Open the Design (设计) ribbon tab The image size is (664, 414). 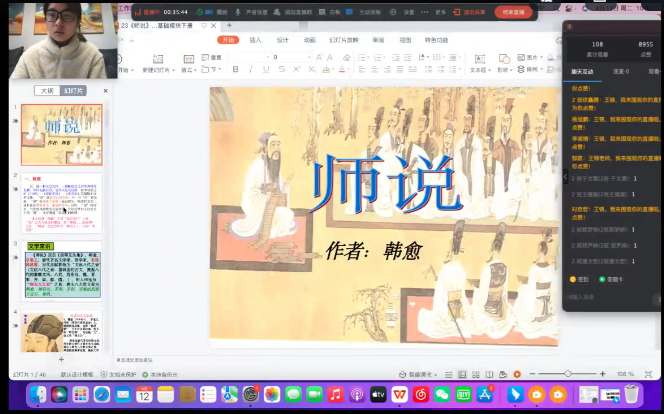[x=282, y=40]
